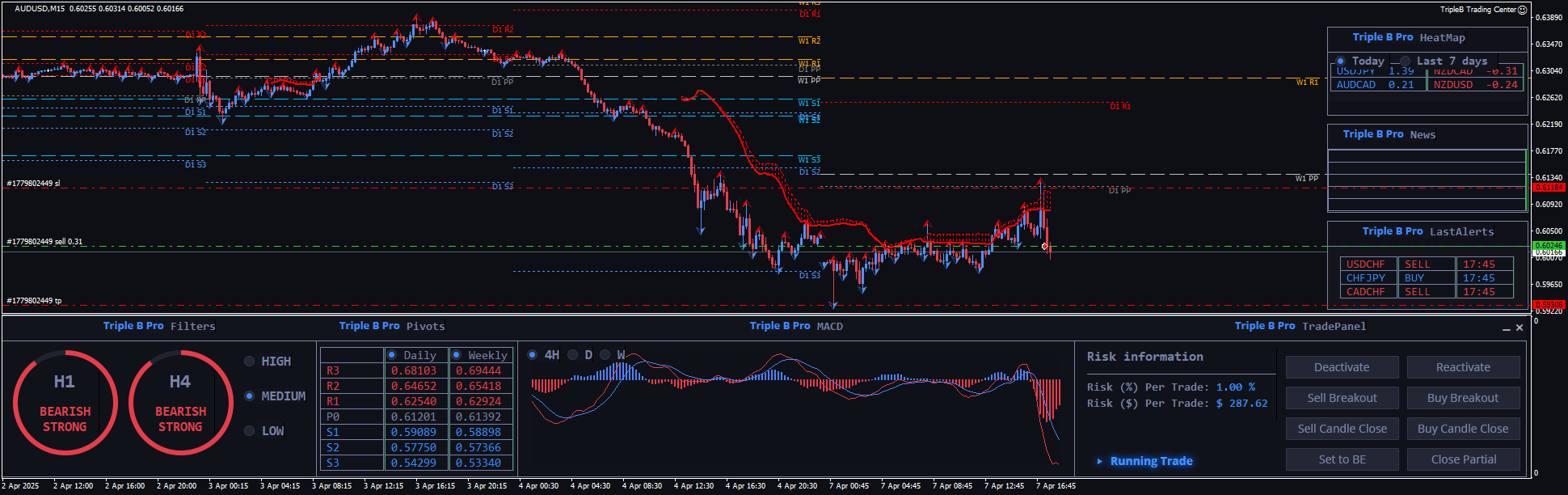Image resolution: width=1568 pixels, height=495 pixels.
Task: Close the TradePanel with the X icon
Action: [x=1520, y=328]
